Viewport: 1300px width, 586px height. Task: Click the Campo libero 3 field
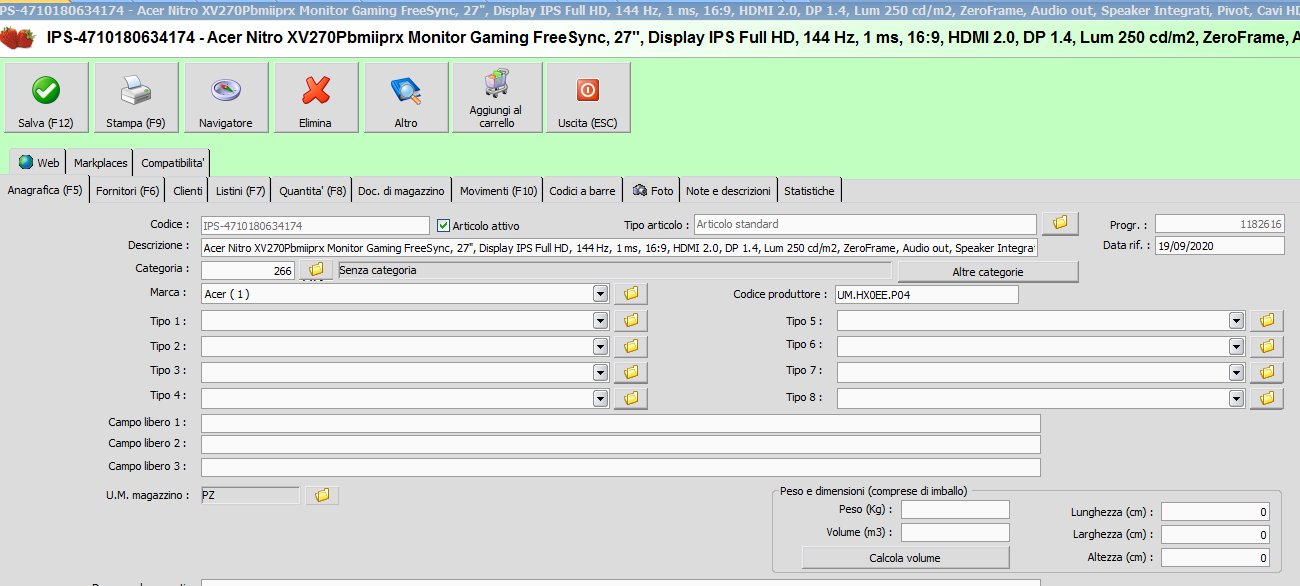[x=620, y=467]
